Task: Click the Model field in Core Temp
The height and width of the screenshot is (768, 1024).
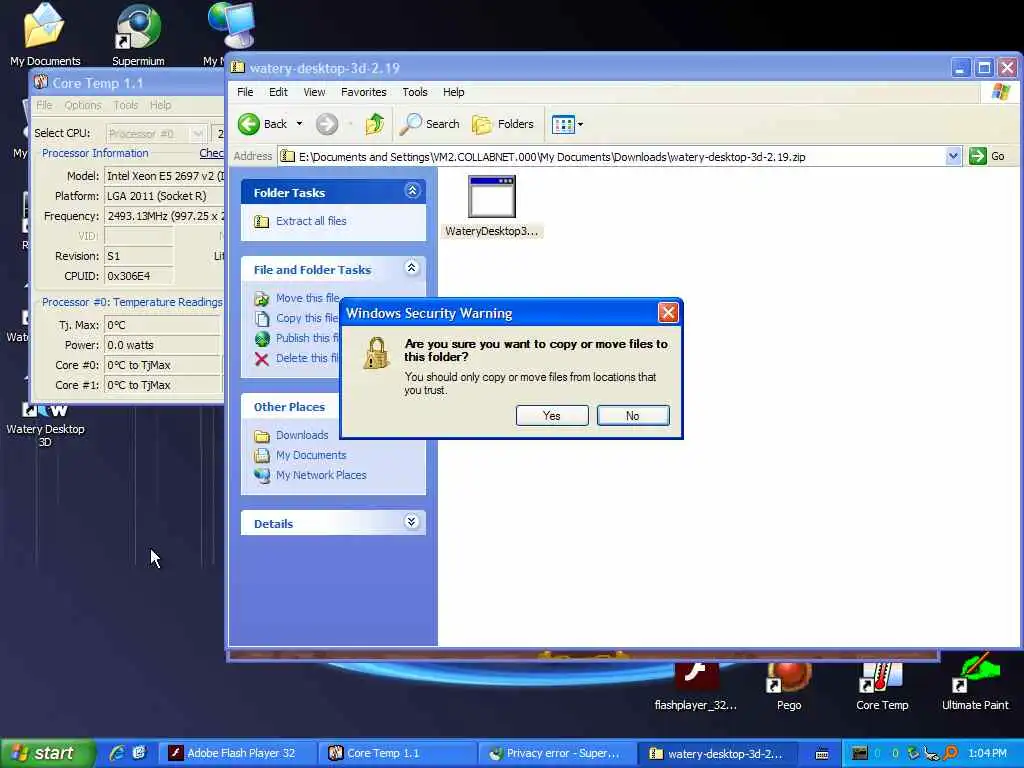Action: (165, 176)
